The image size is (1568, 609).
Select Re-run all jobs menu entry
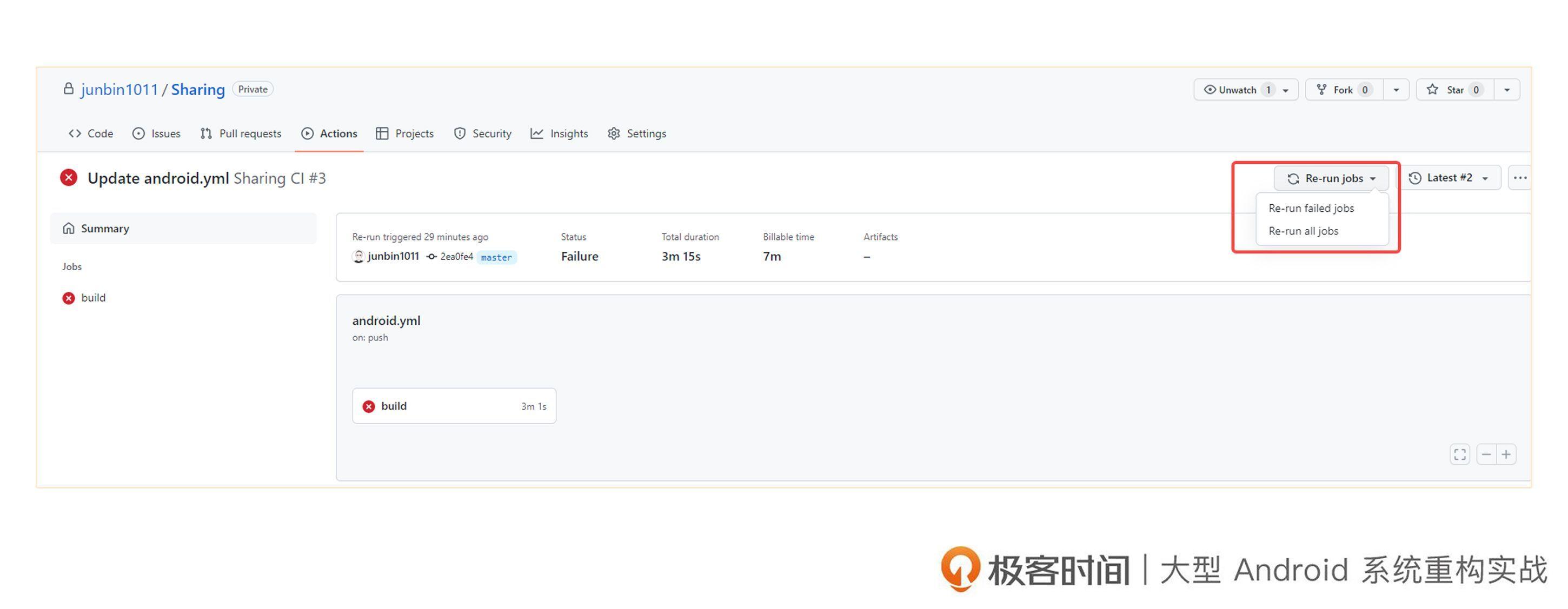pos(1303,231)
